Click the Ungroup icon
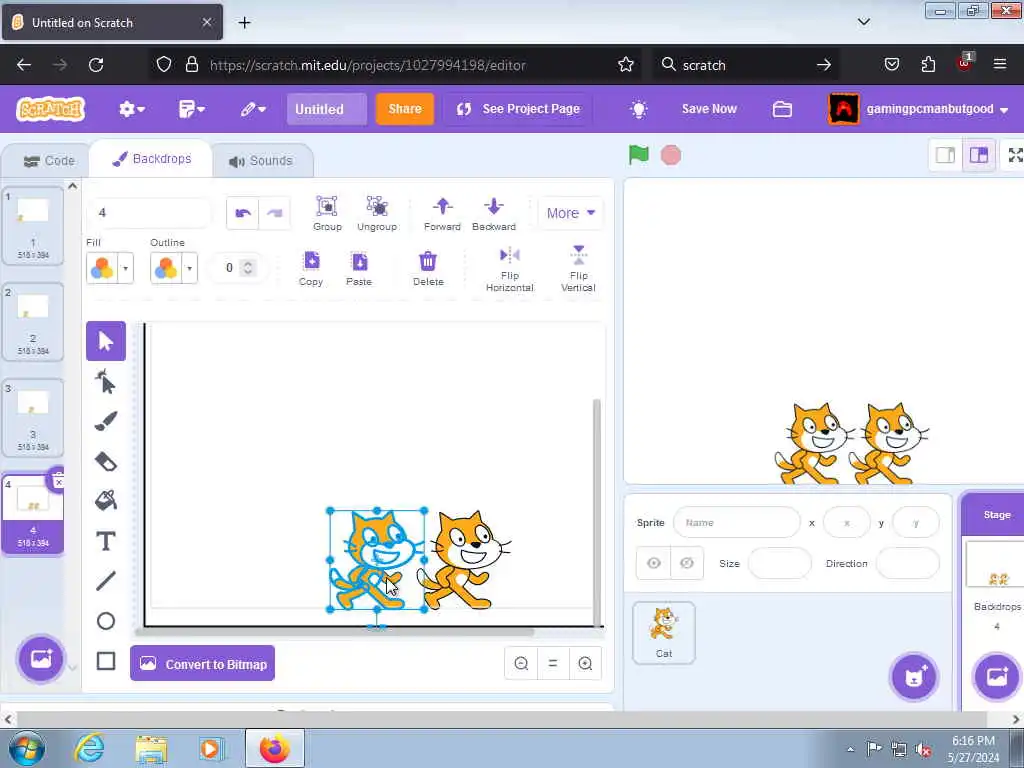 pyautogui.click(x=377, y=213)
